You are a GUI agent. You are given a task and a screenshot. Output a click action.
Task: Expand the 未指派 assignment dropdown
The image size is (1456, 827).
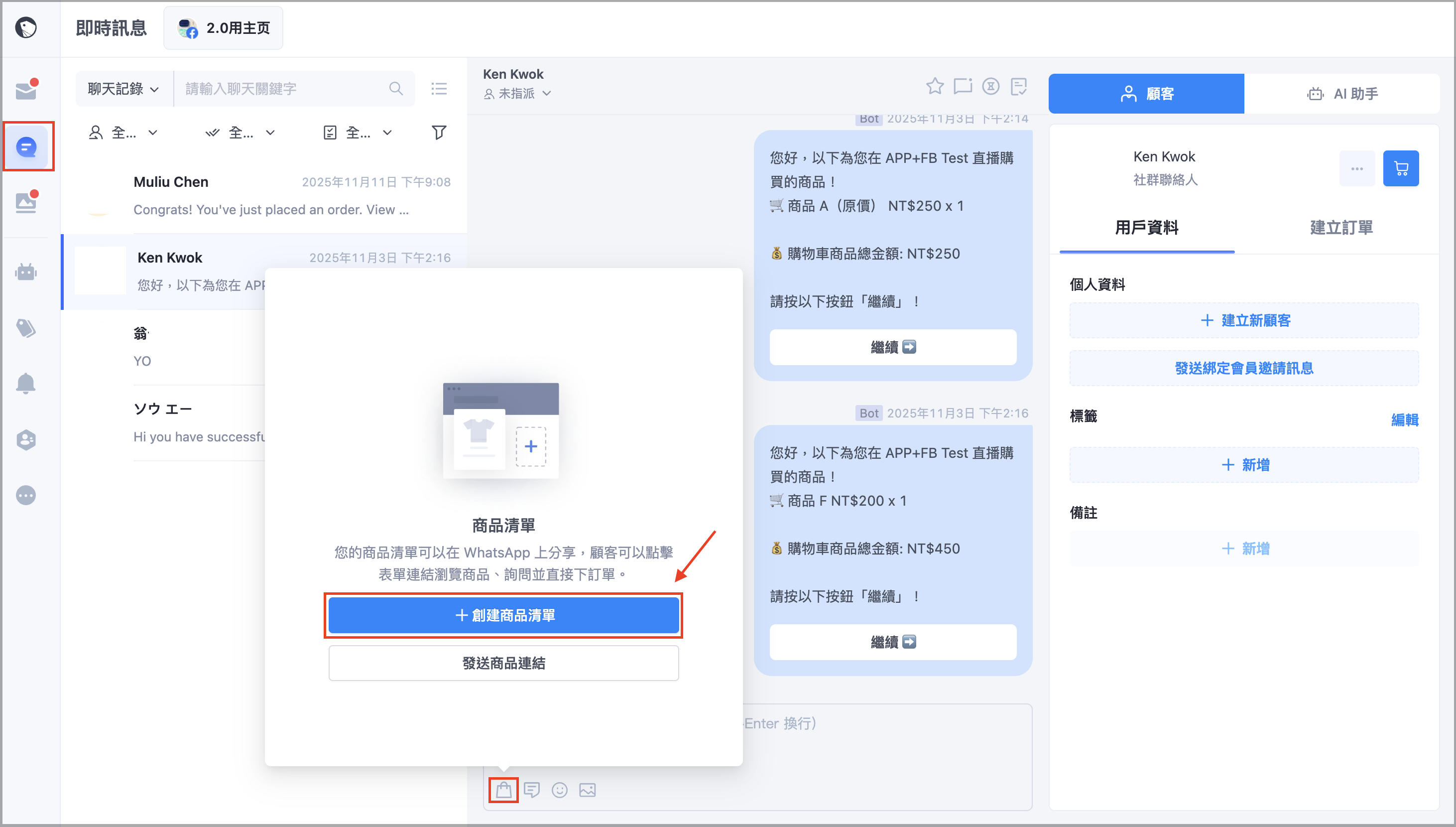[x=517, y=93]
